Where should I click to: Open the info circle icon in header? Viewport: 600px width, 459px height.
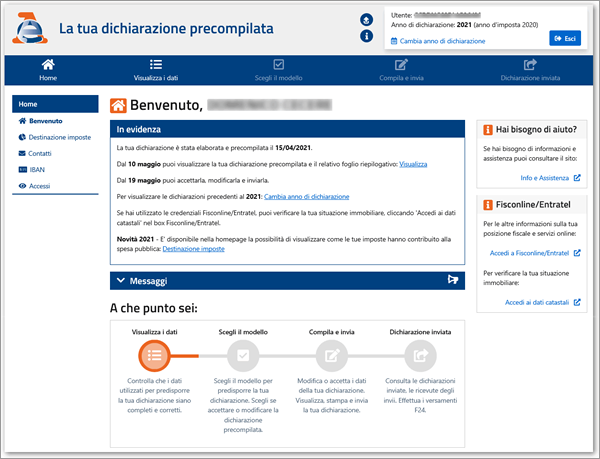[367, 36]
